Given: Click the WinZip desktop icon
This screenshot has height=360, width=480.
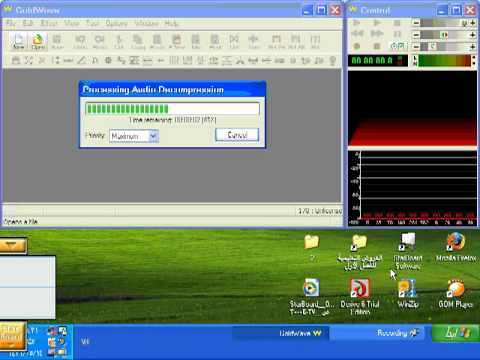Looking at the screenshot, I should pyautogui.click(x=407, y=293).
